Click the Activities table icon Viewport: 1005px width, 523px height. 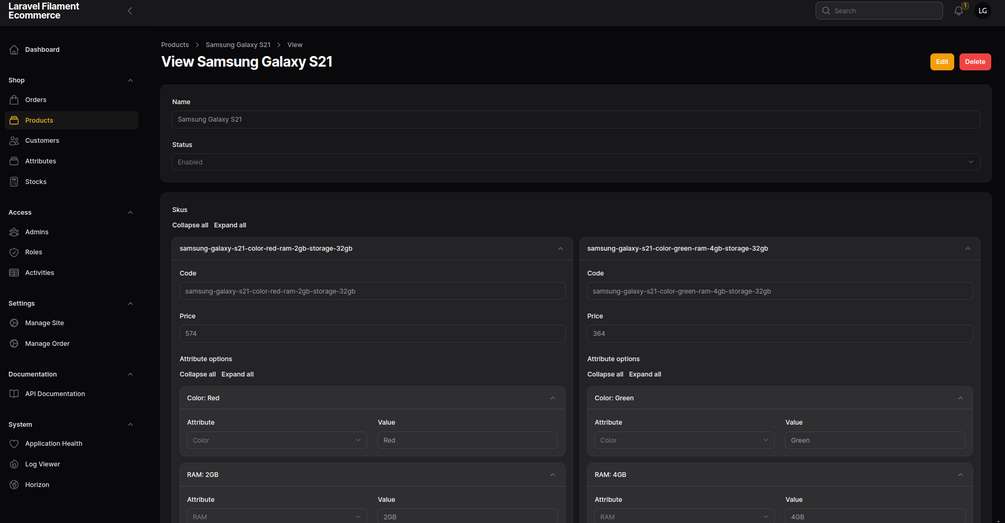click(x=14, y=273)
